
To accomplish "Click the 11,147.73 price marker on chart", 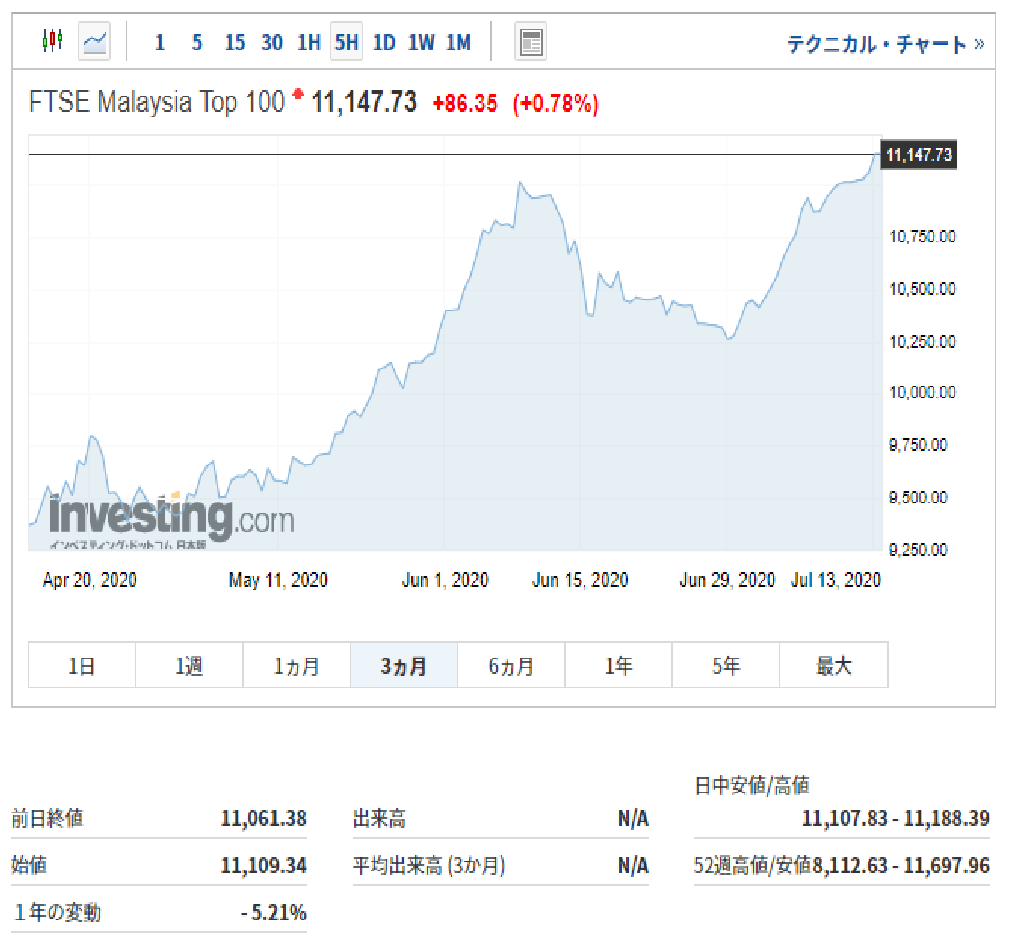I will click(918, 155).
